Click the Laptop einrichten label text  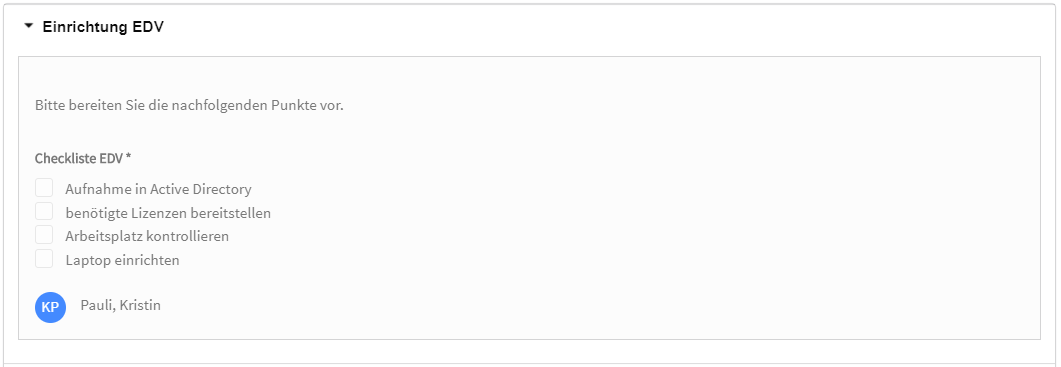[122, 260]
